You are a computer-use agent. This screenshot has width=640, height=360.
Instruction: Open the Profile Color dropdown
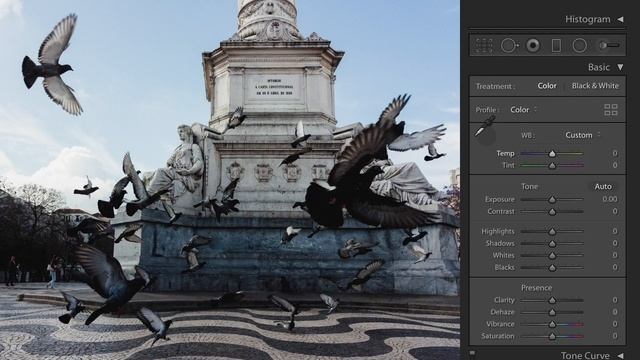pyautogui.click(x=523, y=109)
